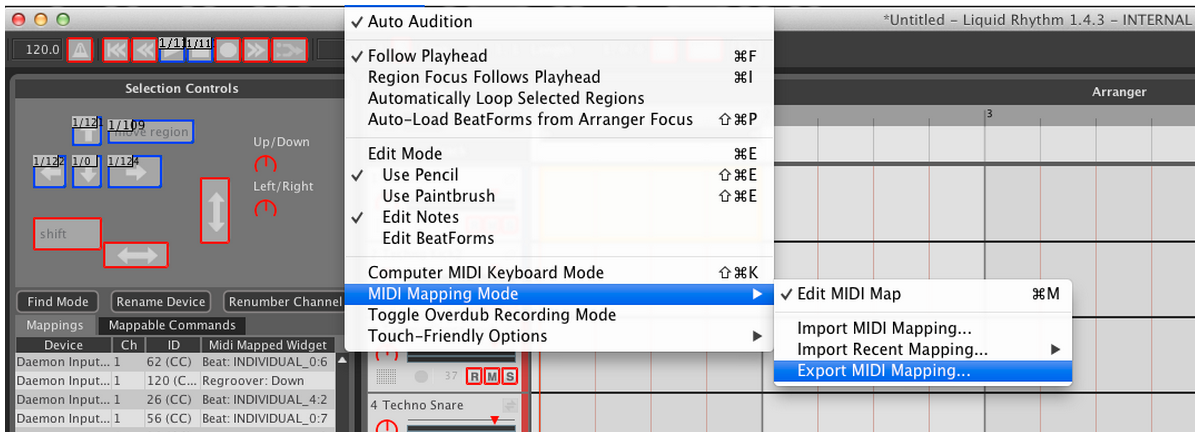The width and height of the screenshot is (1201, 437).
Task: Uncheck Auto Audition in the menu
Action: pos(559,21)
